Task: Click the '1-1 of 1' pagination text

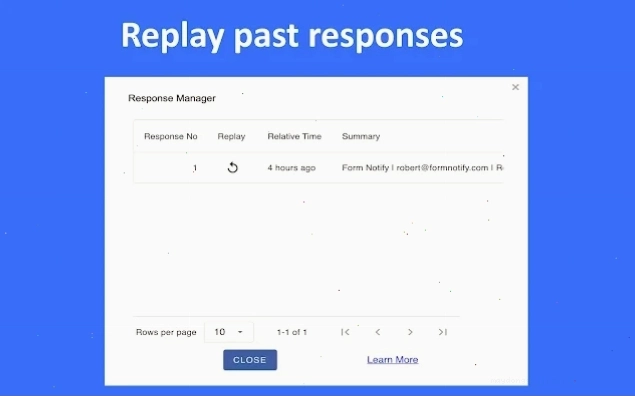Action: click(x=292, y=332)
